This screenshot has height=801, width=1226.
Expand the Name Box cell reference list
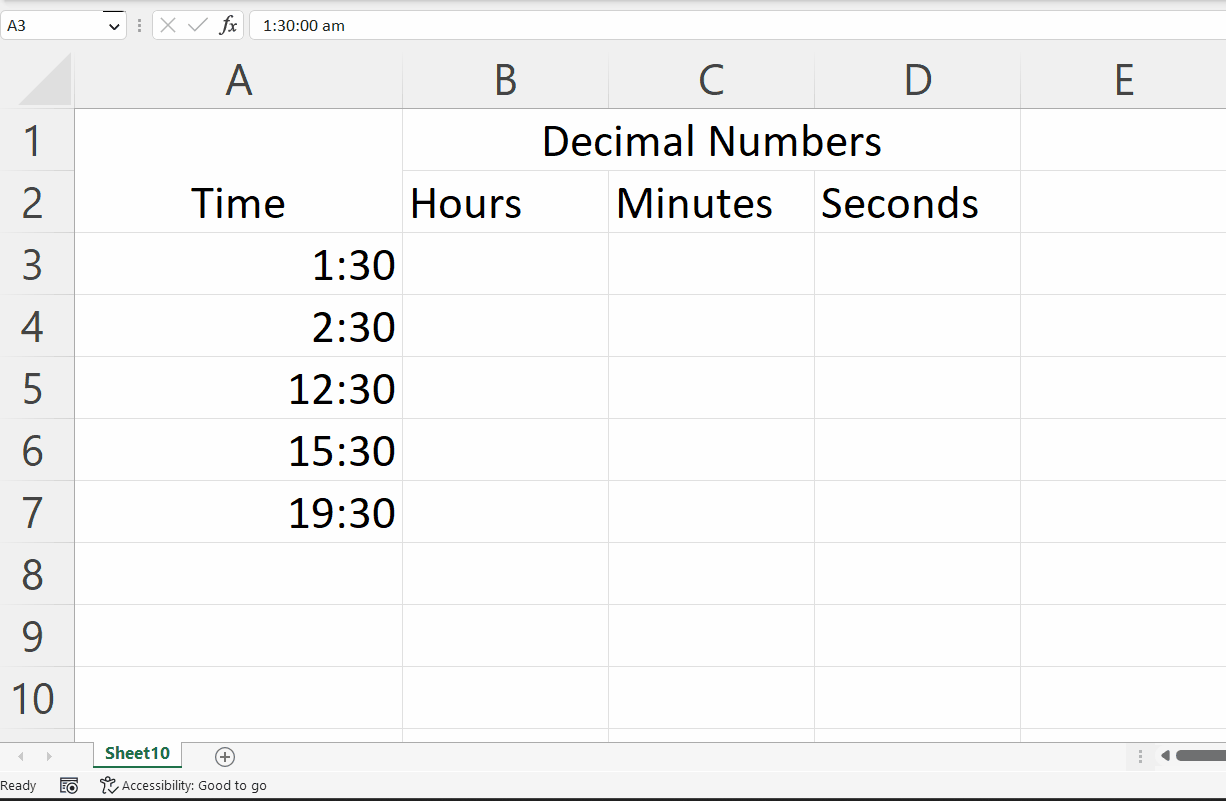pos(113,24)
